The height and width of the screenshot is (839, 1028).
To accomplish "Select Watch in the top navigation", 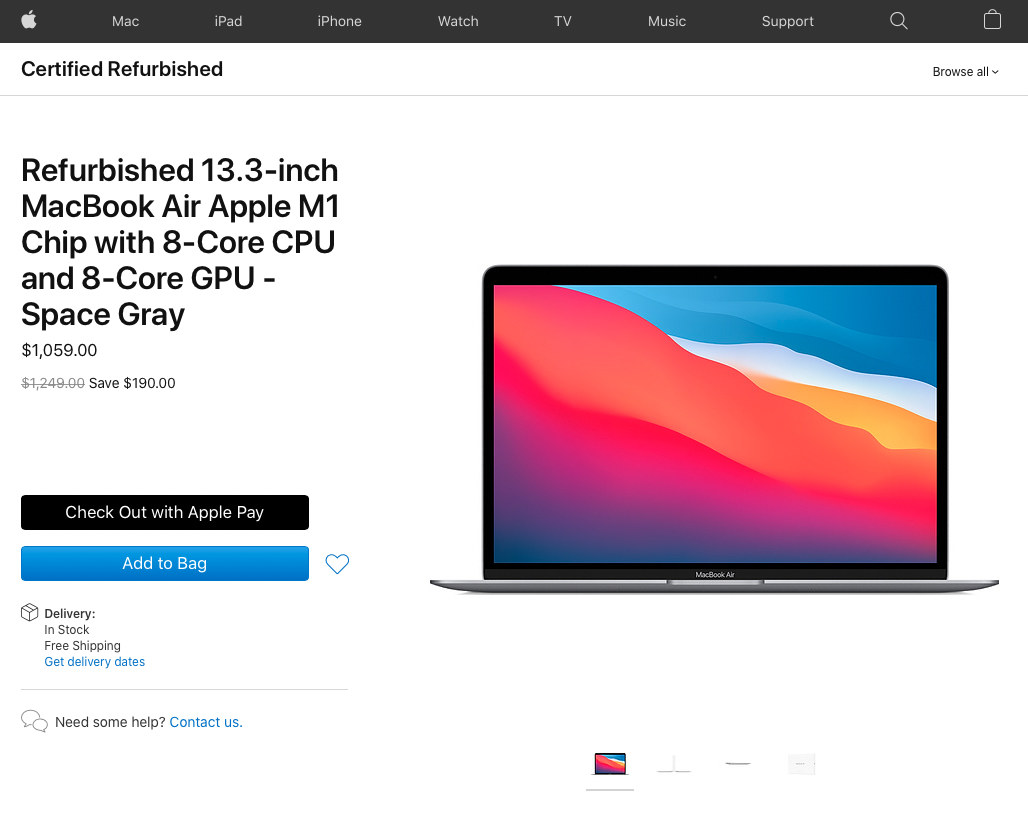I will pos(458,21).
